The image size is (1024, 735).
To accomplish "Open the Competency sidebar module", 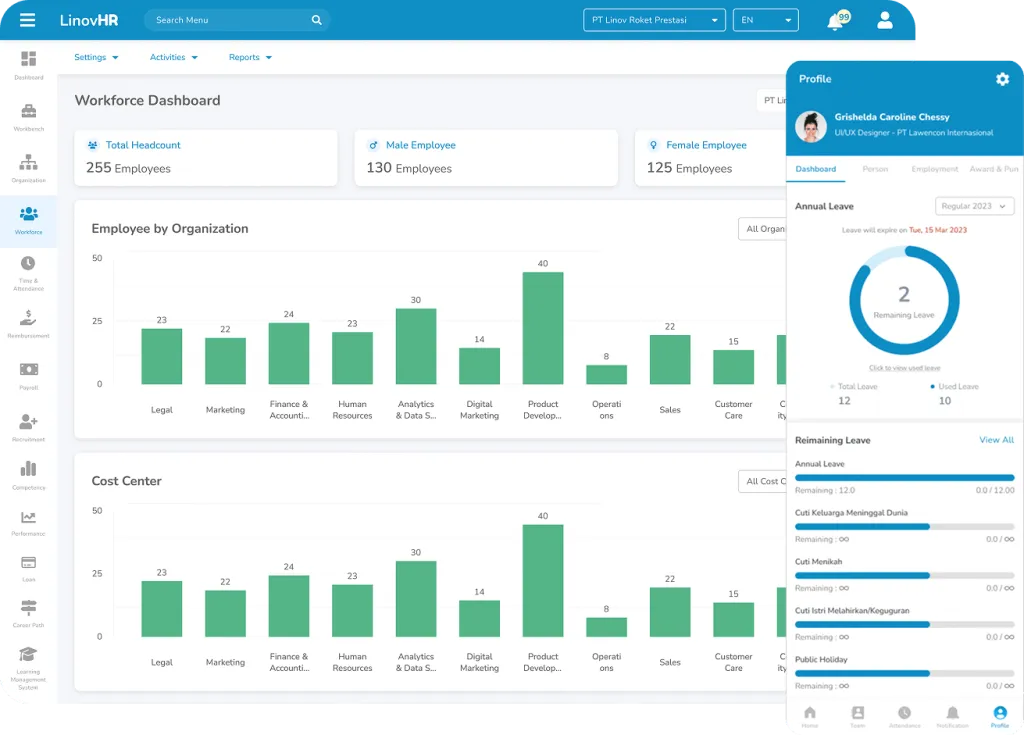I will pyautogui.click(x=28, y=472).
